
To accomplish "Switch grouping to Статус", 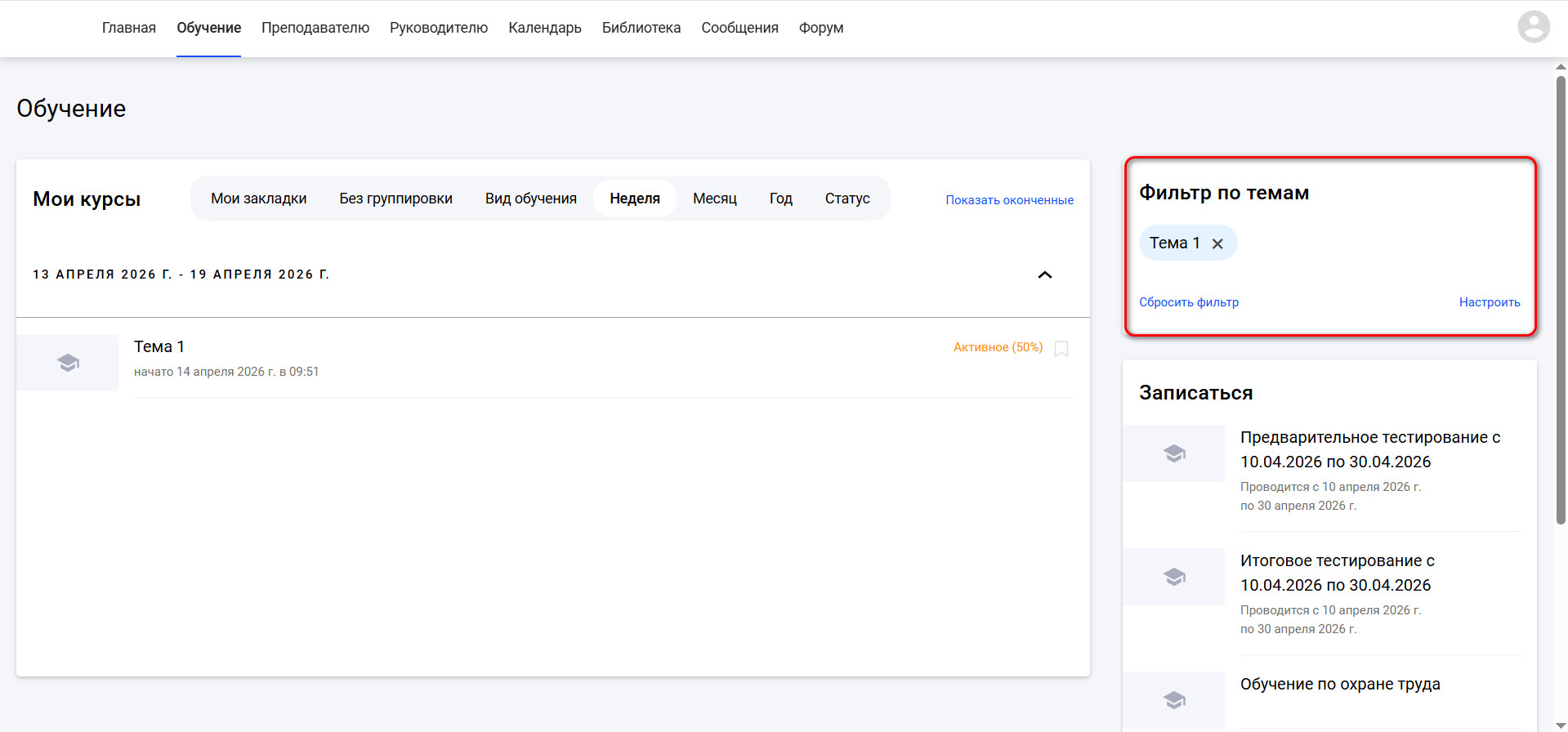I will 847,199.
